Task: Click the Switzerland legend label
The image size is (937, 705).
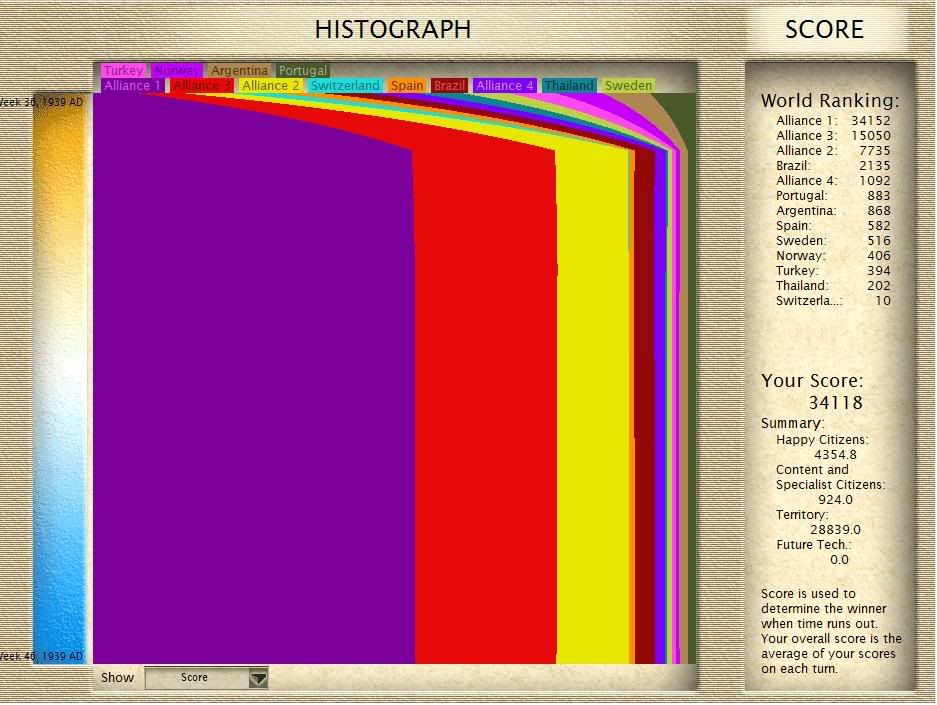Action: point(345,85)
